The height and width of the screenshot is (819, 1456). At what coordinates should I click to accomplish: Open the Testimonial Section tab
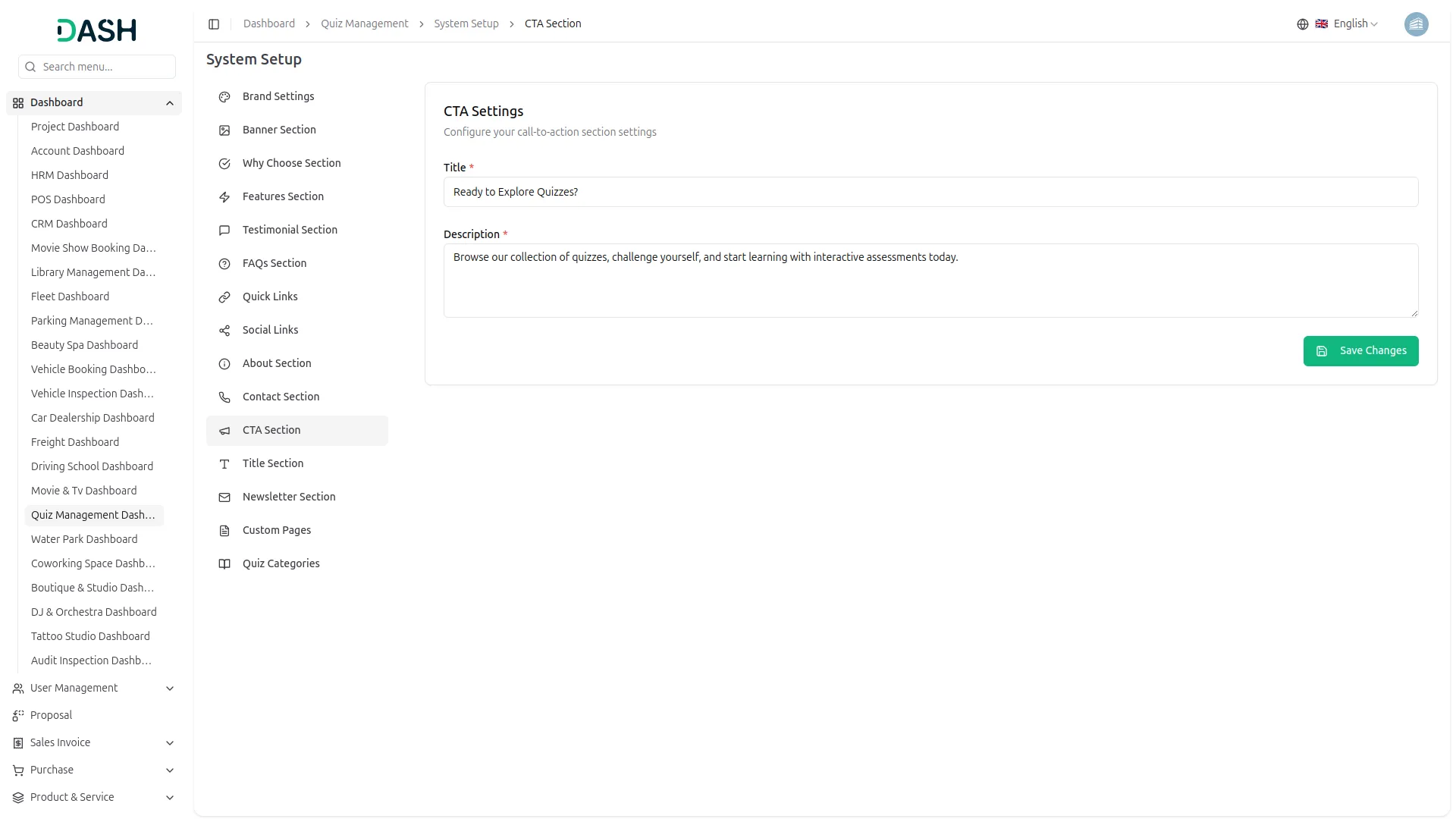290,230
